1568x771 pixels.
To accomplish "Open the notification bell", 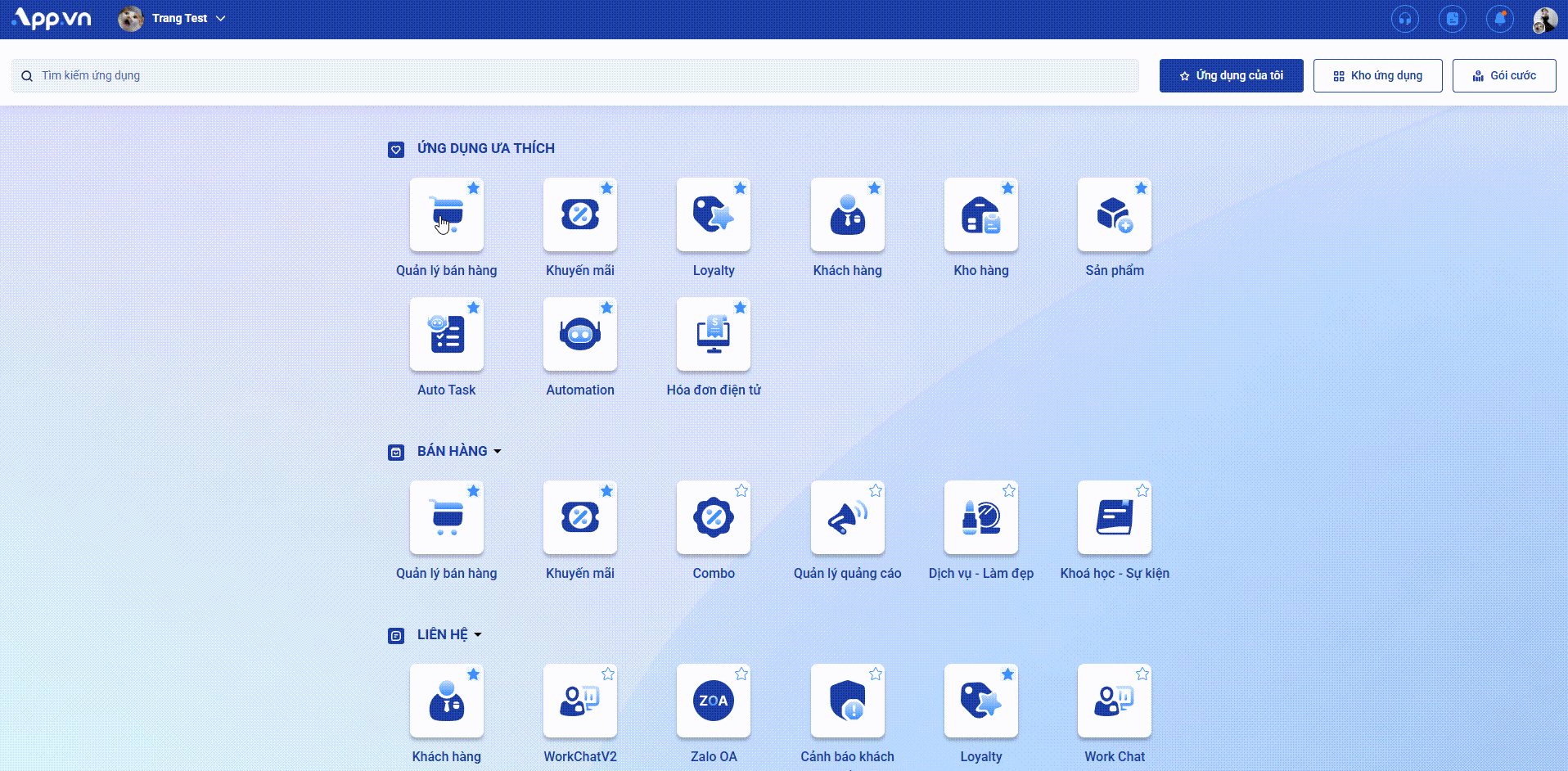I will point(1499,19).
